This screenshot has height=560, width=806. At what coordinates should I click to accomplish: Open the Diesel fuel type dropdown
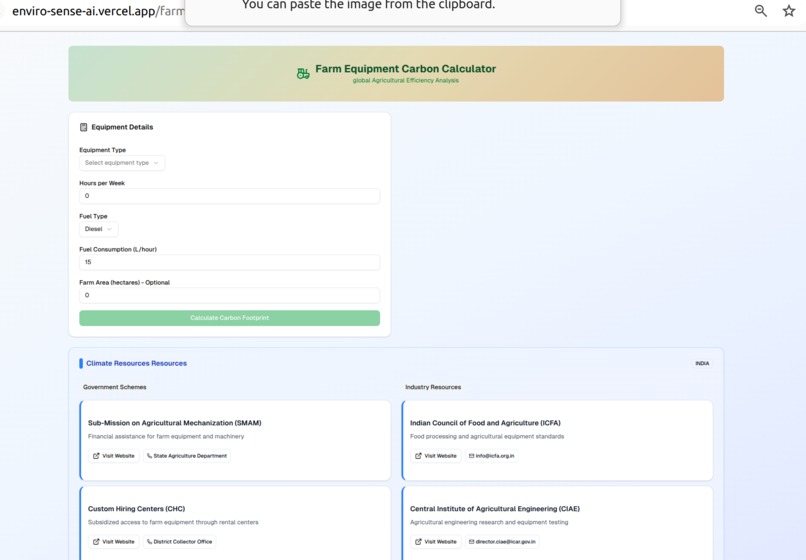pyautogui.click(x=99, y=229)
